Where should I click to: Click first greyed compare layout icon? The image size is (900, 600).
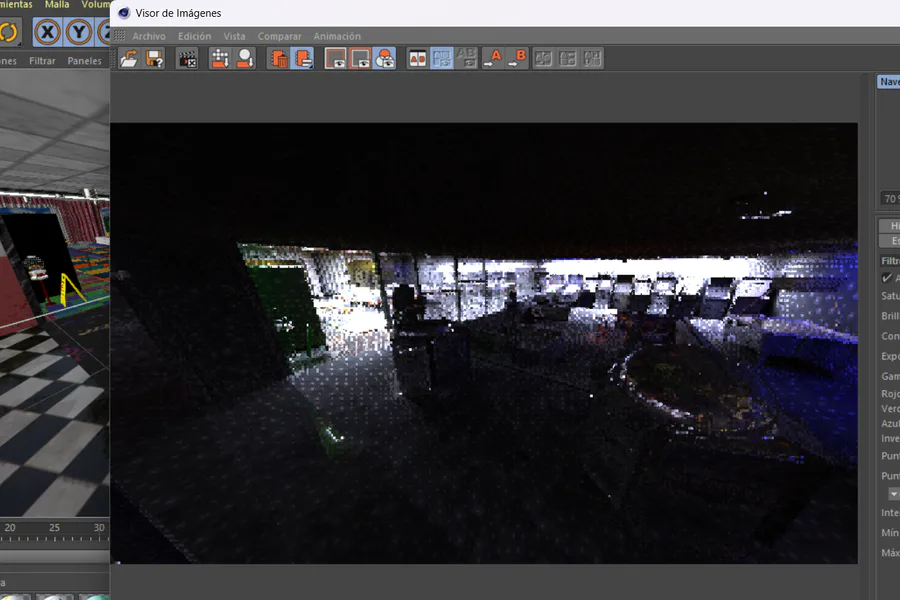coord(543,59)
